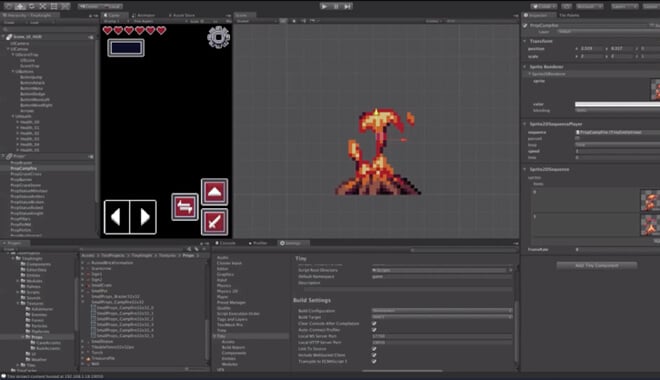Click the Local WS Server Port field
Screen dimensions: 660x380
(x=442, y=336)
